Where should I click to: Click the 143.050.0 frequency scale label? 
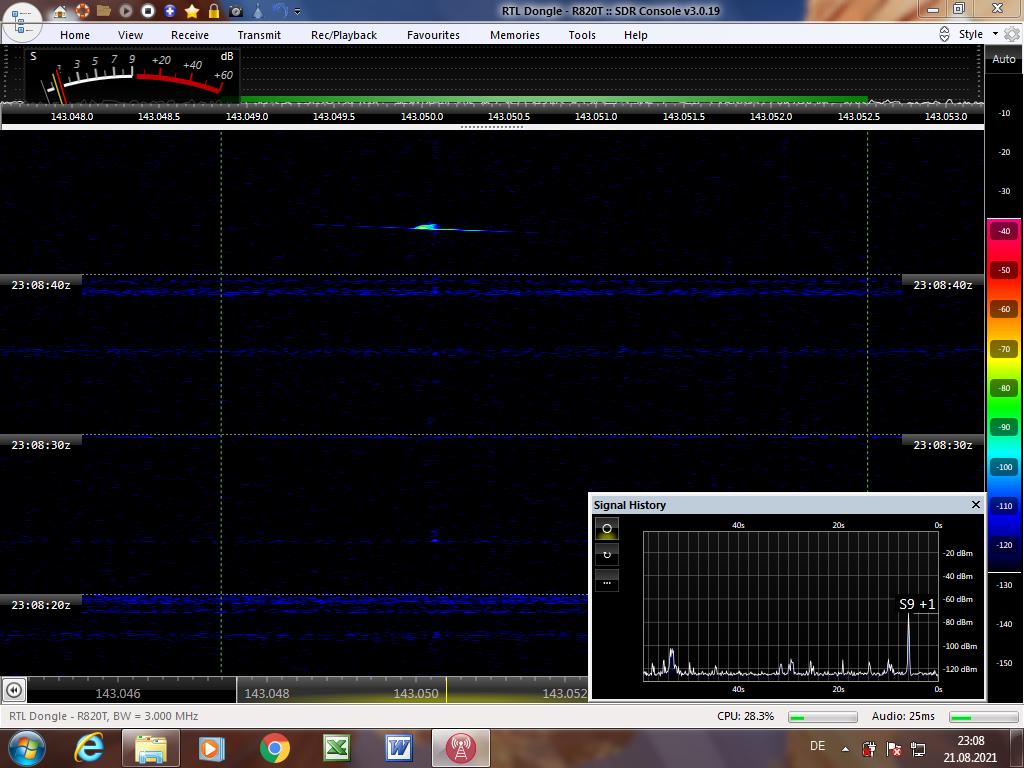coord(422,116)
